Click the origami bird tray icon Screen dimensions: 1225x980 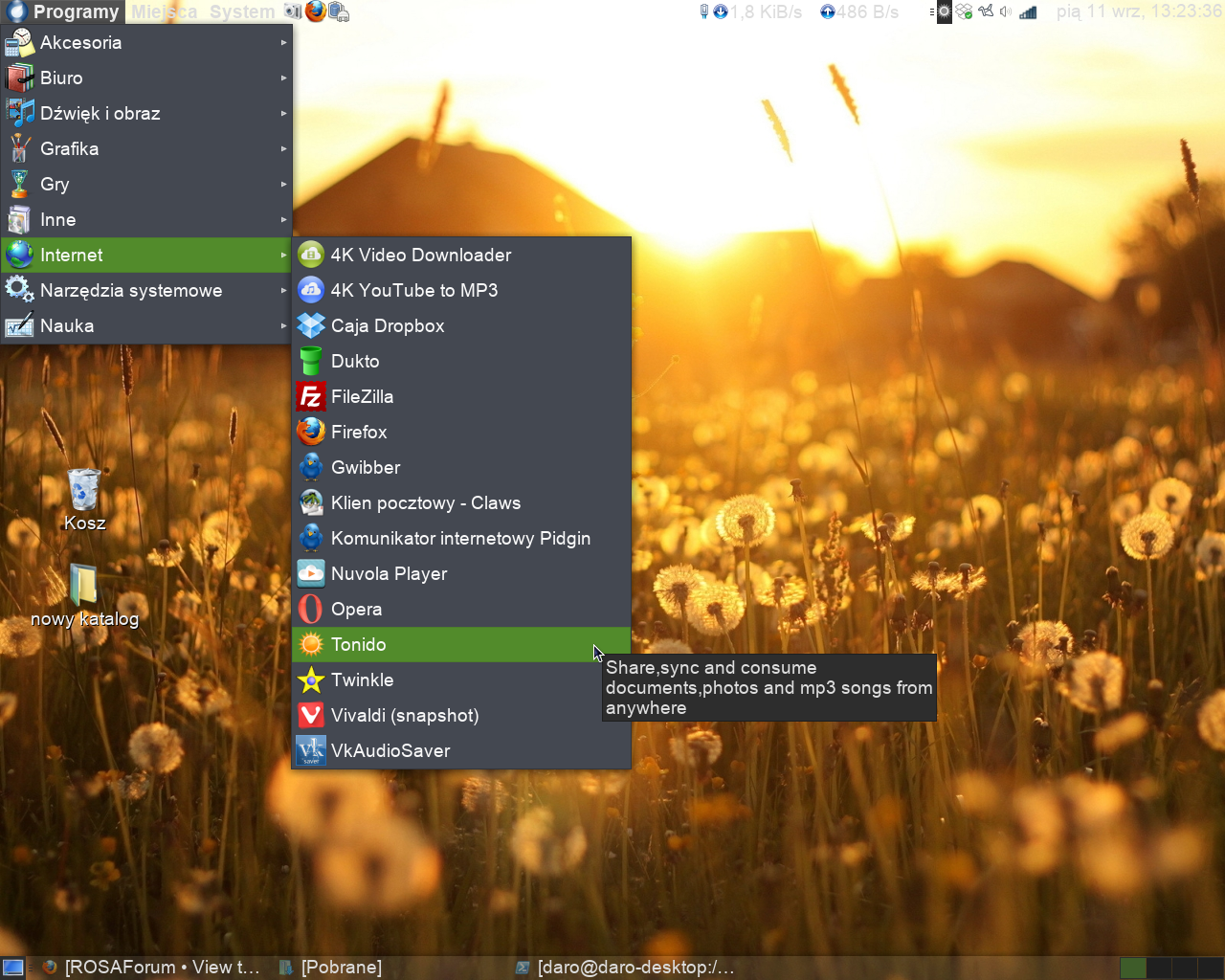[986, 11]
